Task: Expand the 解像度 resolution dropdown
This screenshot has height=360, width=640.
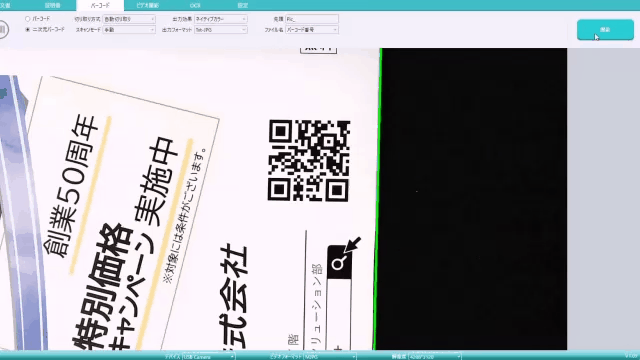Action: point(435,357)
